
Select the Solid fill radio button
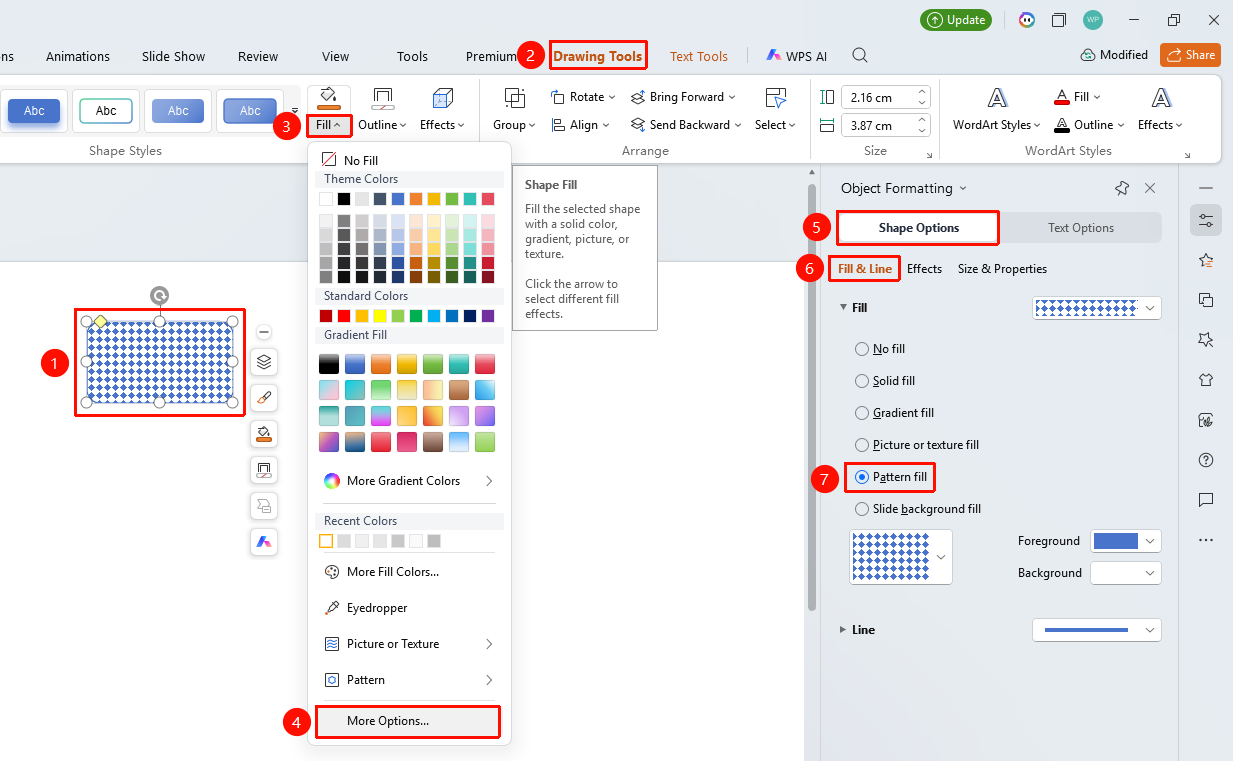point(862,381)
